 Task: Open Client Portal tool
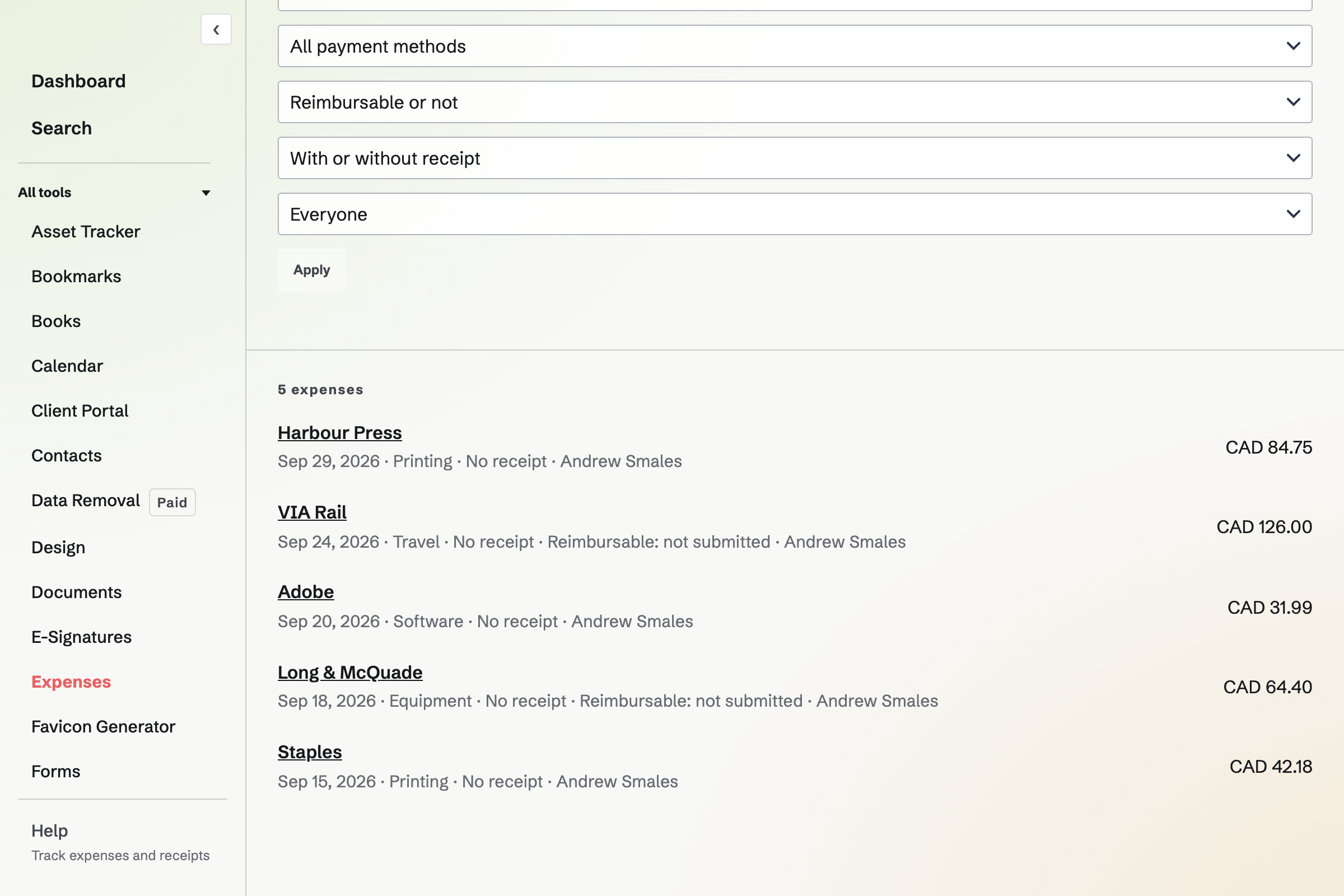click(x=80, y=410)
